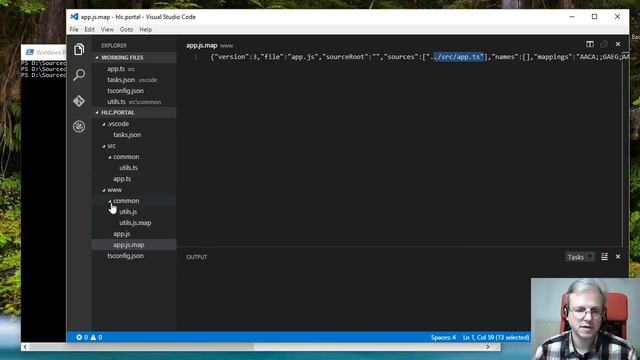The height and width of the screenshot is (360, 640).
Task: Open the File menu
Action: 74,29
